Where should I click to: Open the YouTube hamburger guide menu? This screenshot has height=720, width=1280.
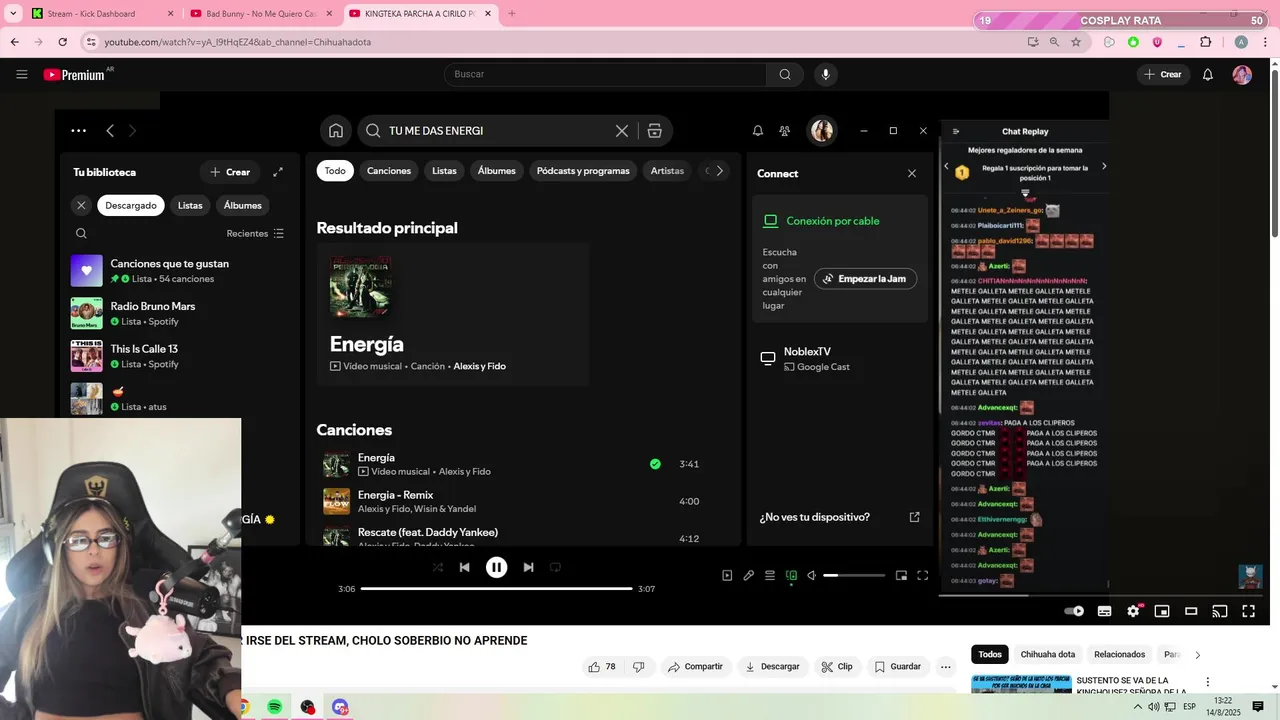click(x=21, y=74)
